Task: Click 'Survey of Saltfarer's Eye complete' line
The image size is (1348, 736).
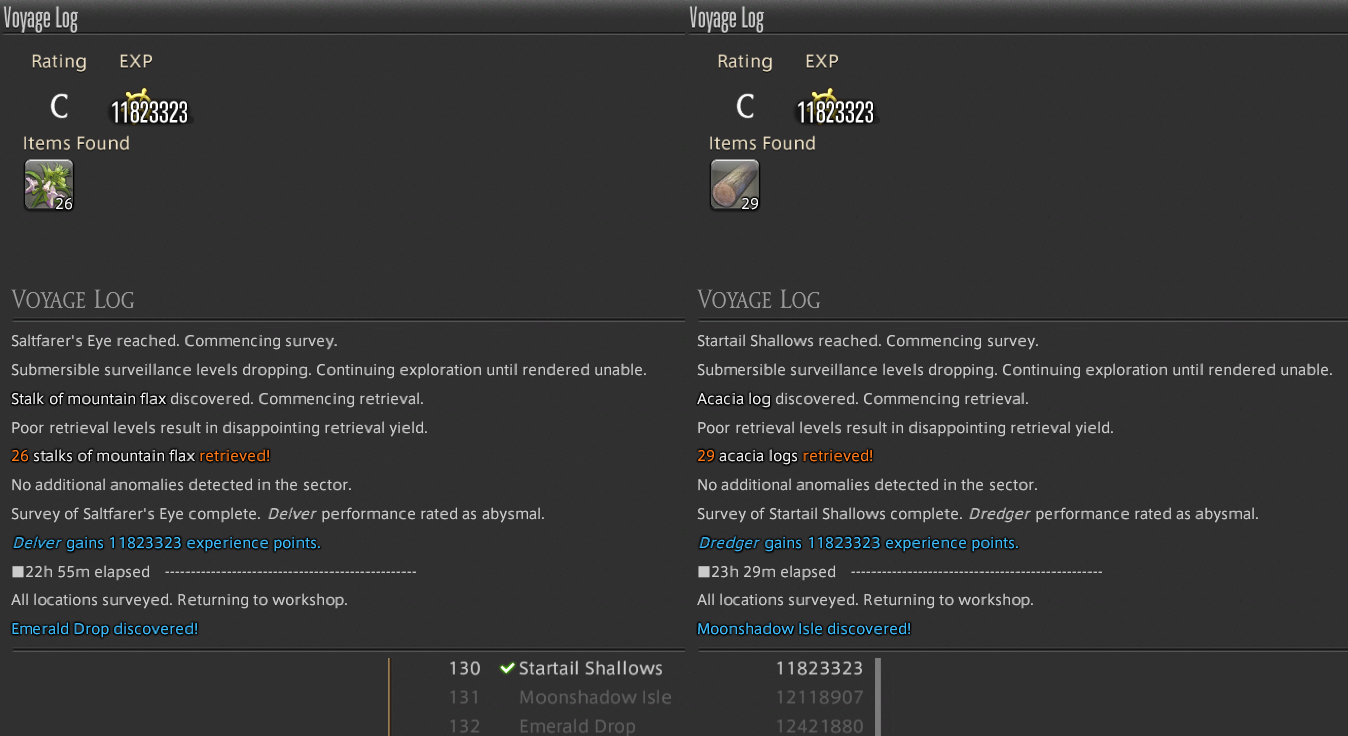Action: point(278,514)
